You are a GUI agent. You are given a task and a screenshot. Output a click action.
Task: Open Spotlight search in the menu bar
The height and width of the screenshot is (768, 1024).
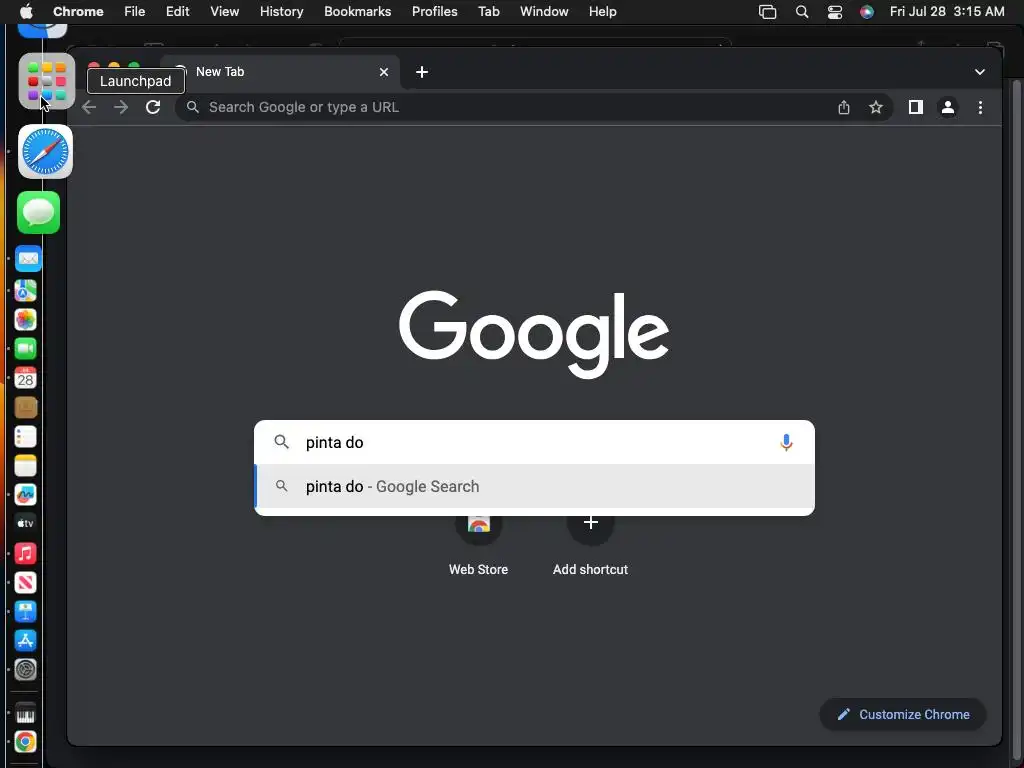coord(802,12)
